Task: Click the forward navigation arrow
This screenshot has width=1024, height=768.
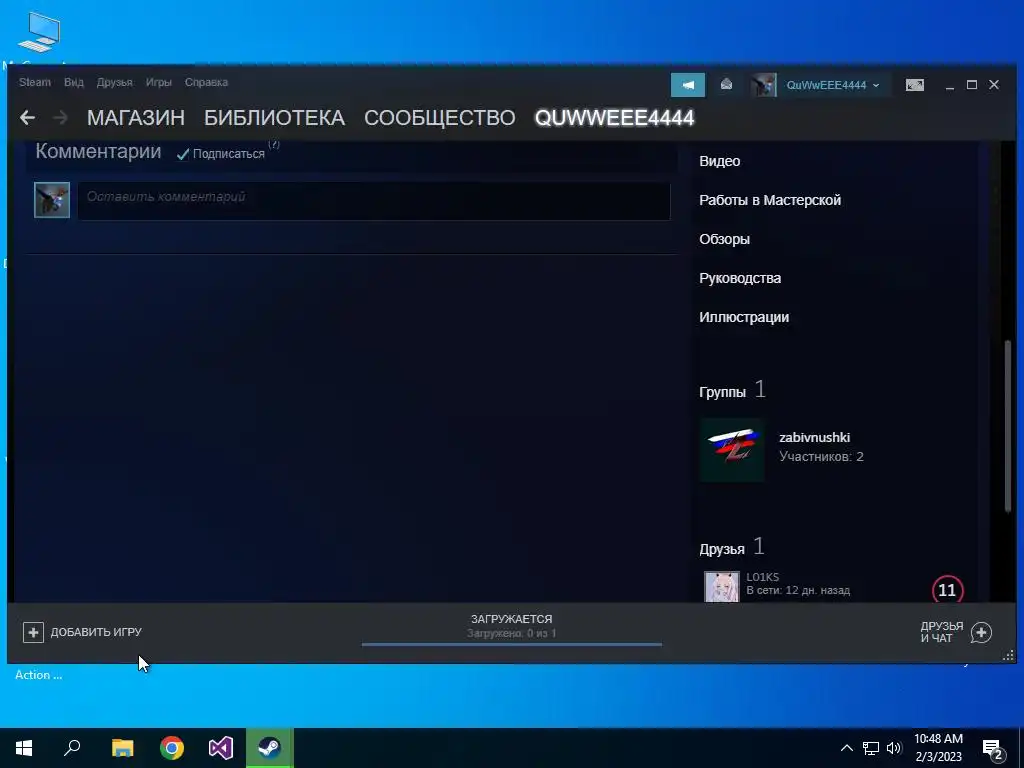Action: pyautogui.click(x=60, y=118)
